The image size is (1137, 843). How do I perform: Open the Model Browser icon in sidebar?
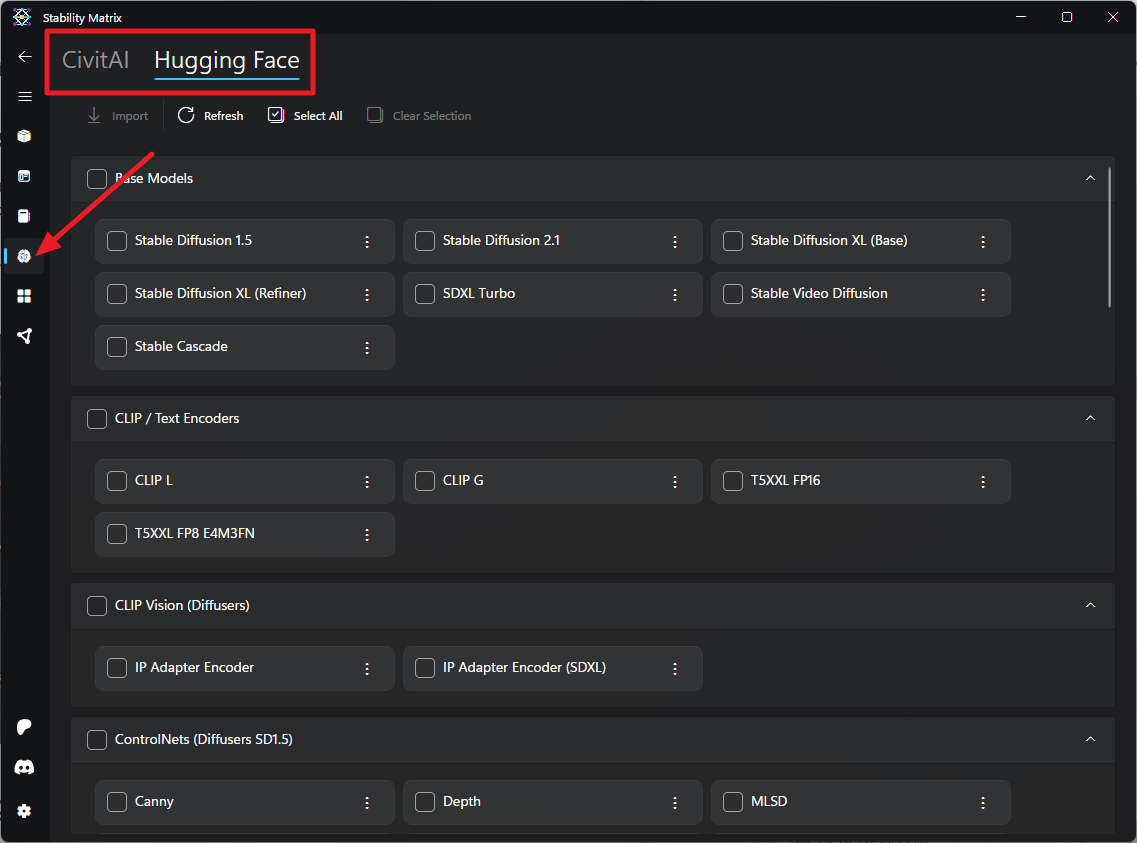pyautogui.click(x=24, y=256)
